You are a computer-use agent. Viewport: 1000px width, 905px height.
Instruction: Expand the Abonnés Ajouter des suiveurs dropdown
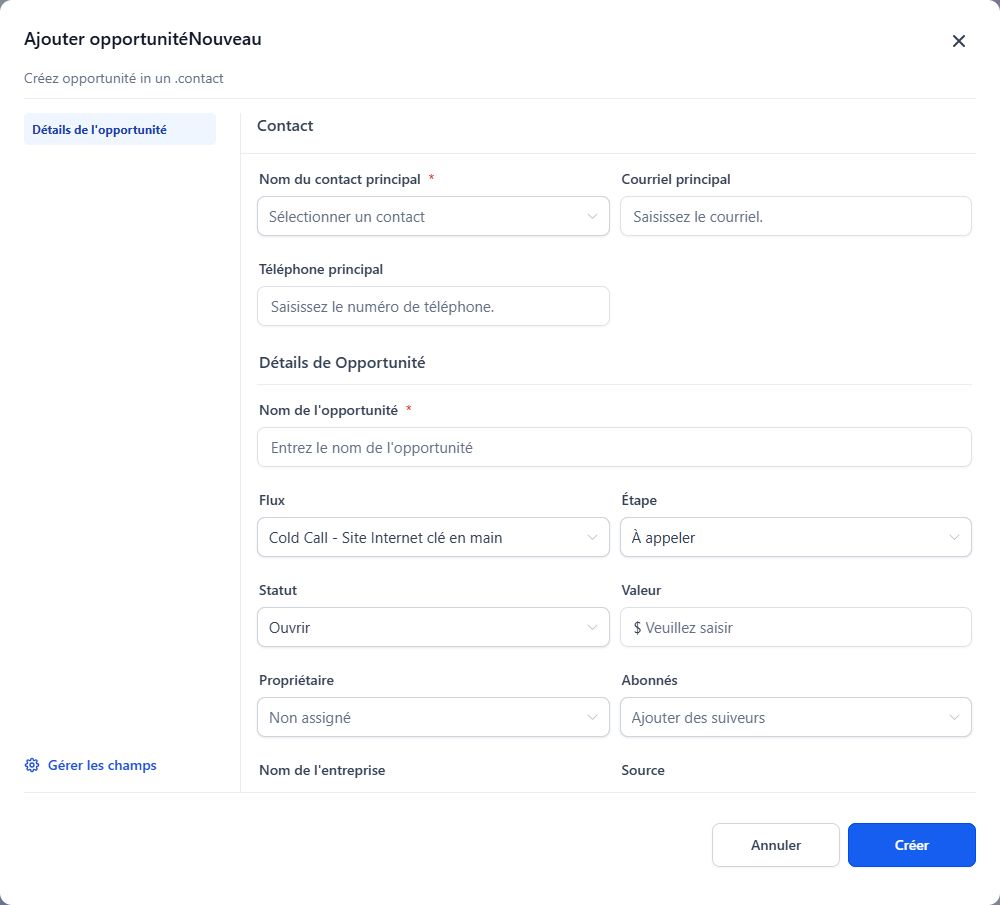795,717
